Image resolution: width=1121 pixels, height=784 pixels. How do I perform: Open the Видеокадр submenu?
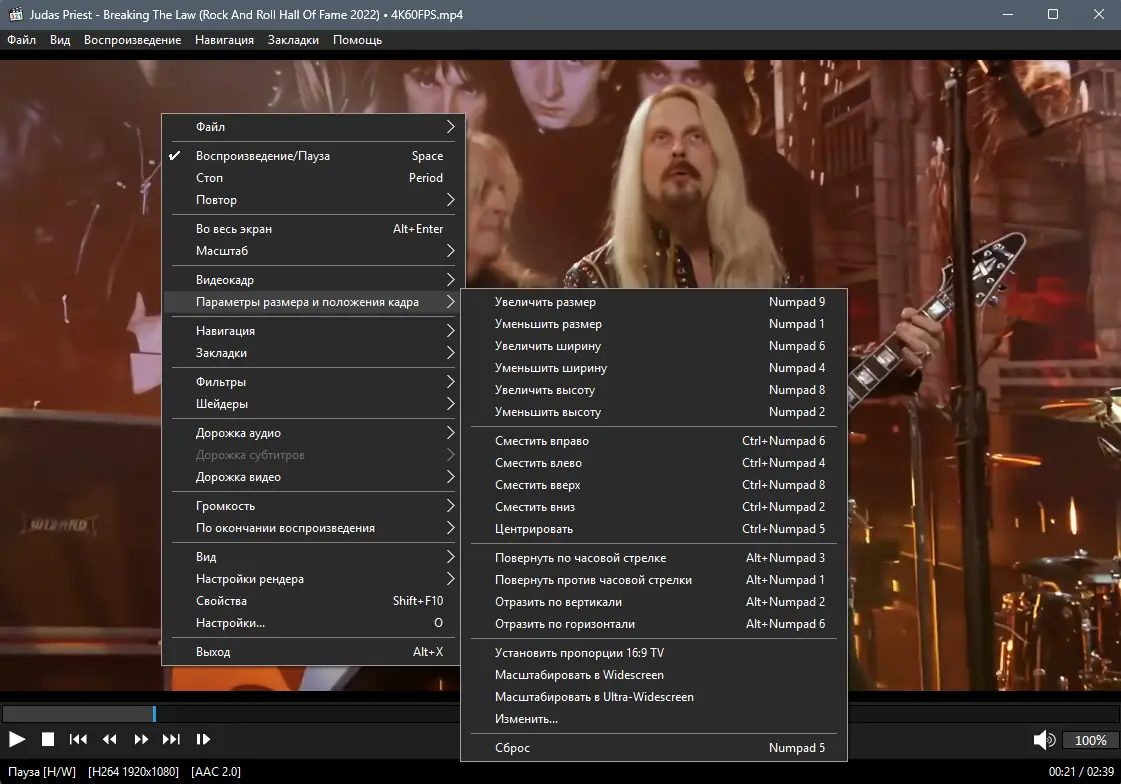[x=225, y=279]
